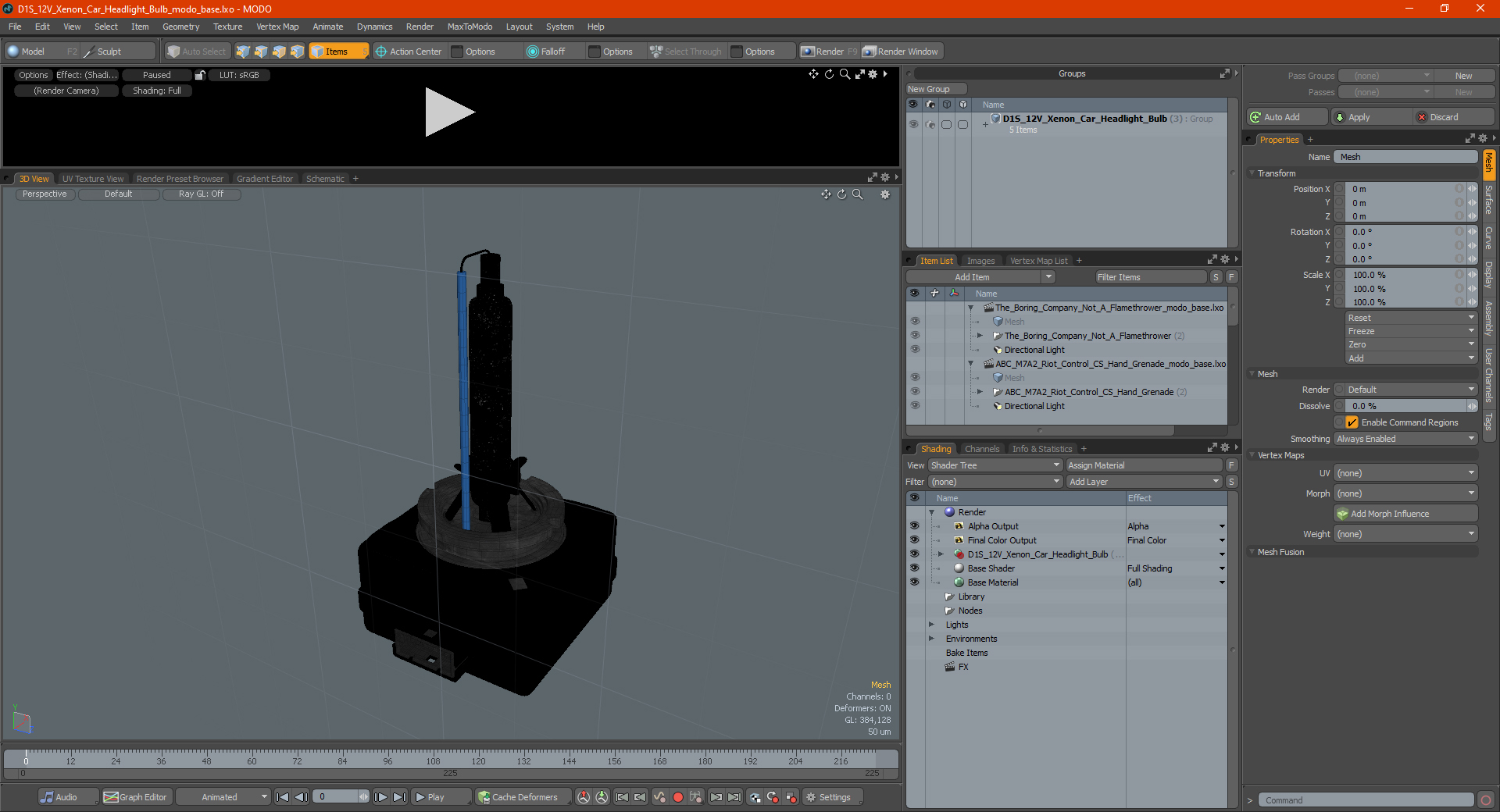
Task: Click New Group button
Action: pyautogui.click(x=936, y=89)
